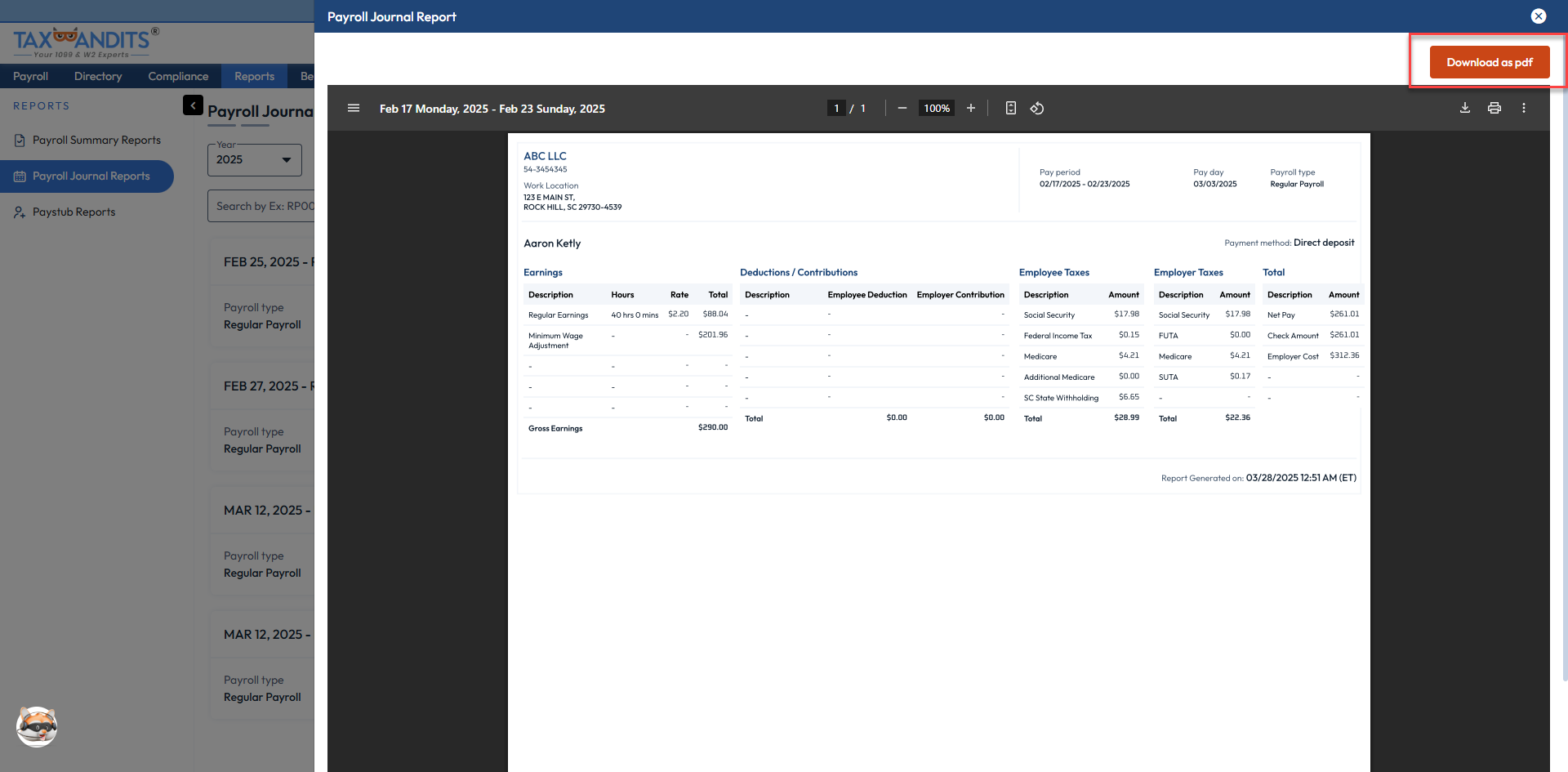This screenshot has height=772, width=1568.
Task: Click the pay day 03/03/2025
Action: (x=1215, y=185)
